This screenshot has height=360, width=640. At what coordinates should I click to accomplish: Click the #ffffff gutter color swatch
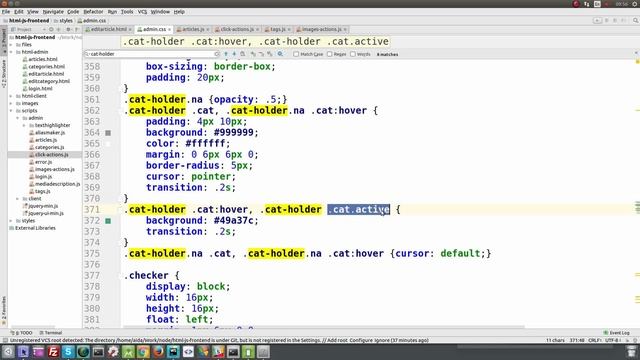pos(108,144)
